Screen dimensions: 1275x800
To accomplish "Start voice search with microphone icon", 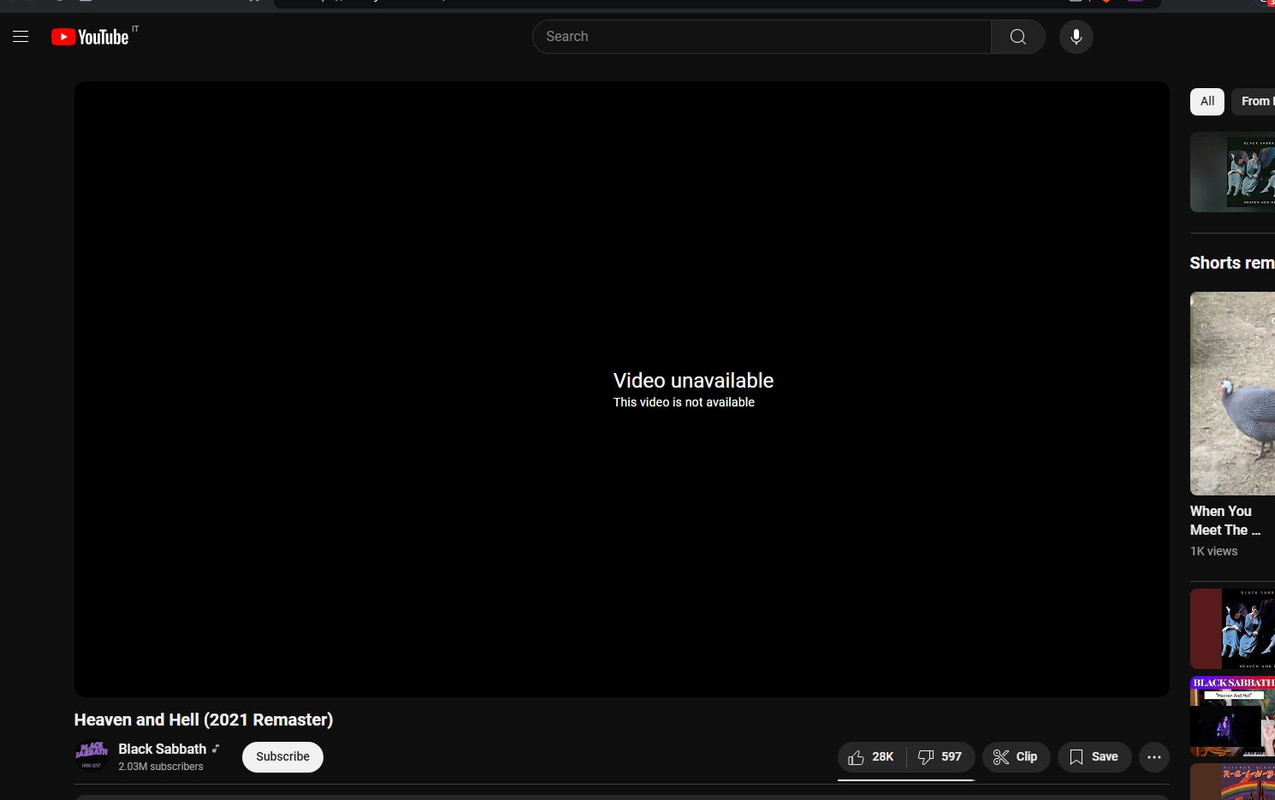I will (x=1076, y=37).
